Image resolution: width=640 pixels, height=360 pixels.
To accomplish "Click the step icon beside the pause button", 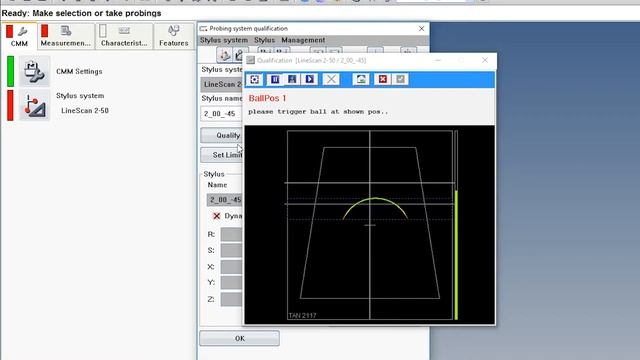I will pos(292,79).
